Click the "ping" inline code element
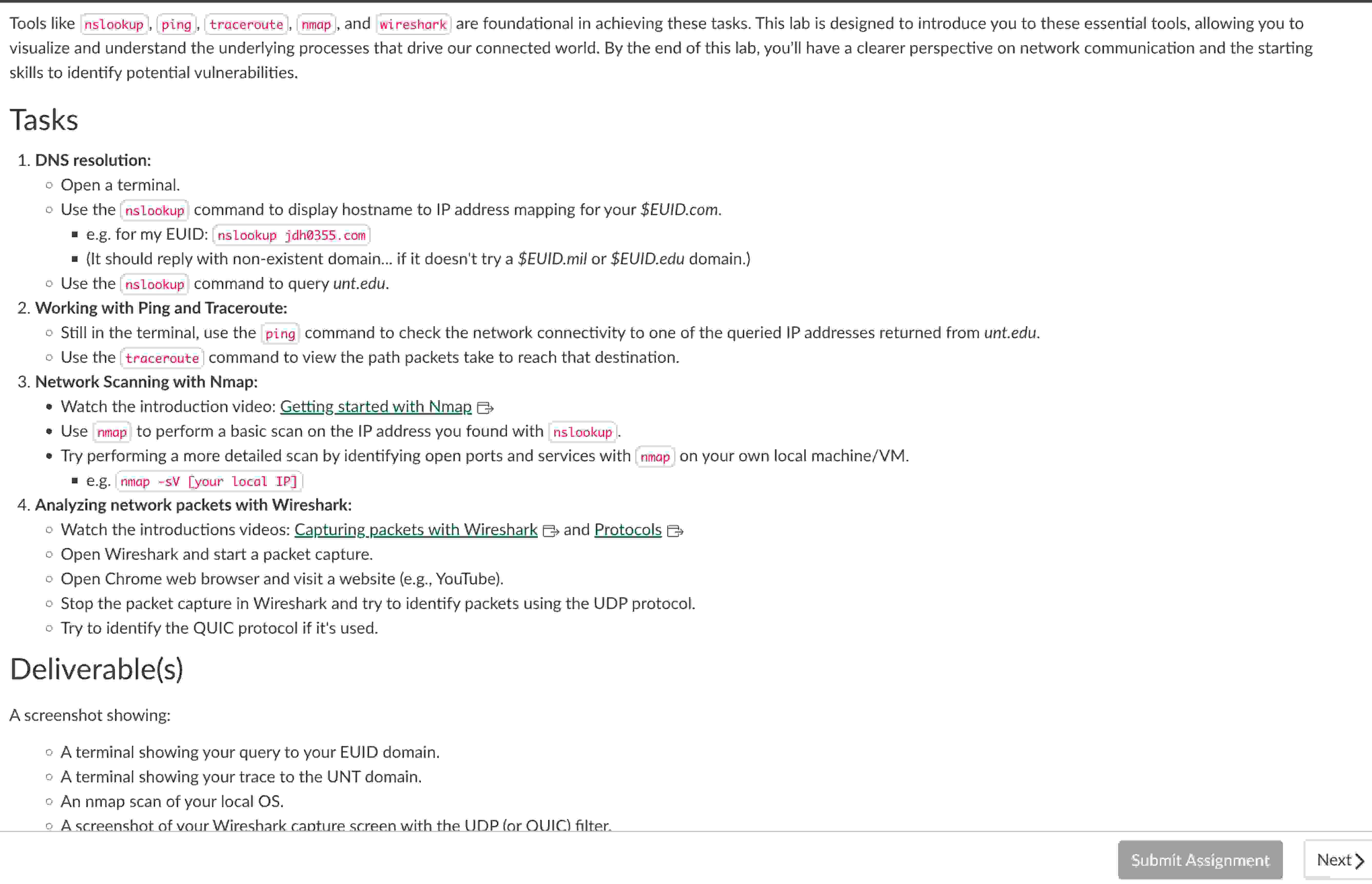 pos(280,333)
